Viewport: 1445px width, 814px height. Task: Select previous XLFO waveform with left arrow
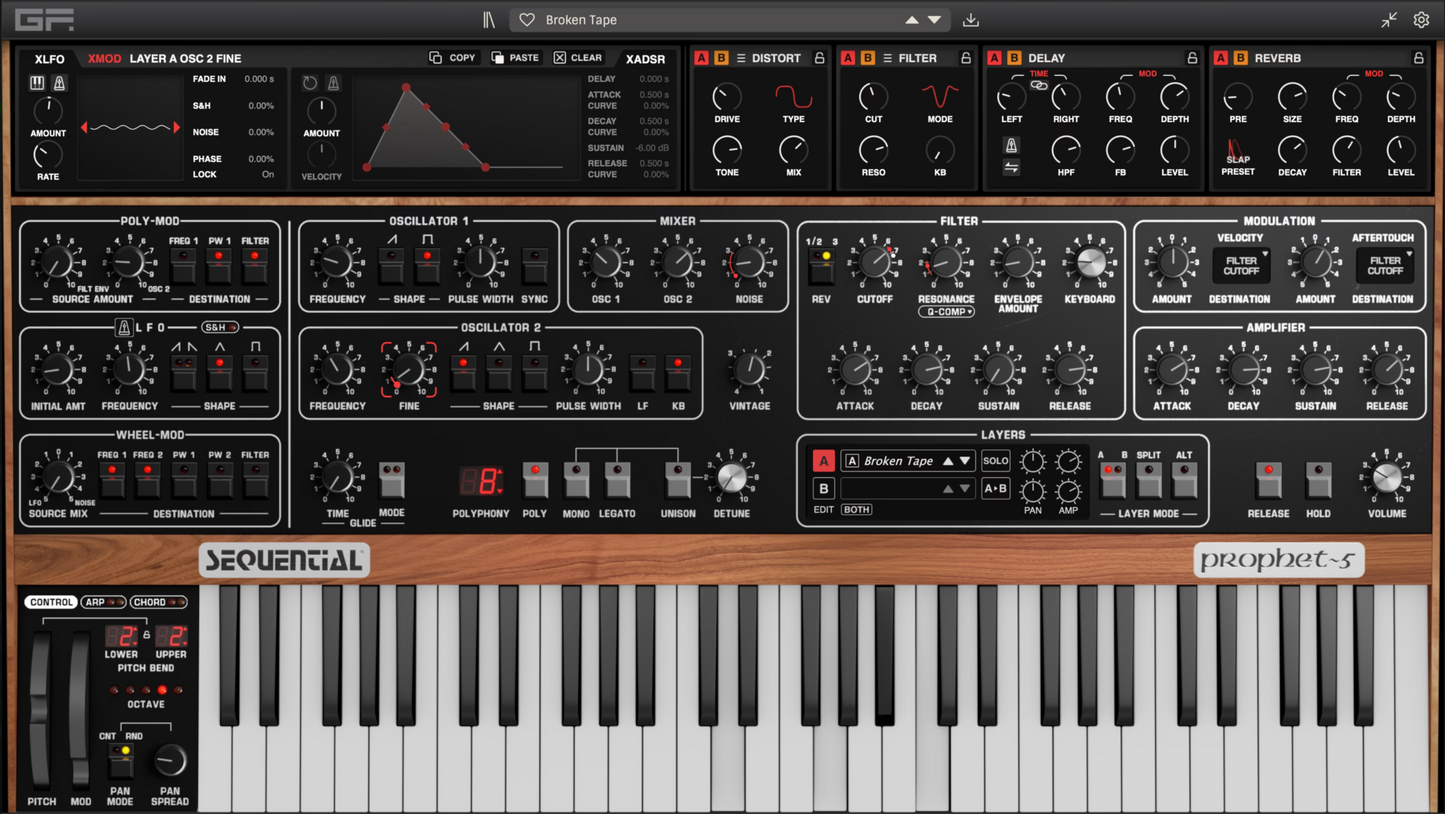point(84,127)
